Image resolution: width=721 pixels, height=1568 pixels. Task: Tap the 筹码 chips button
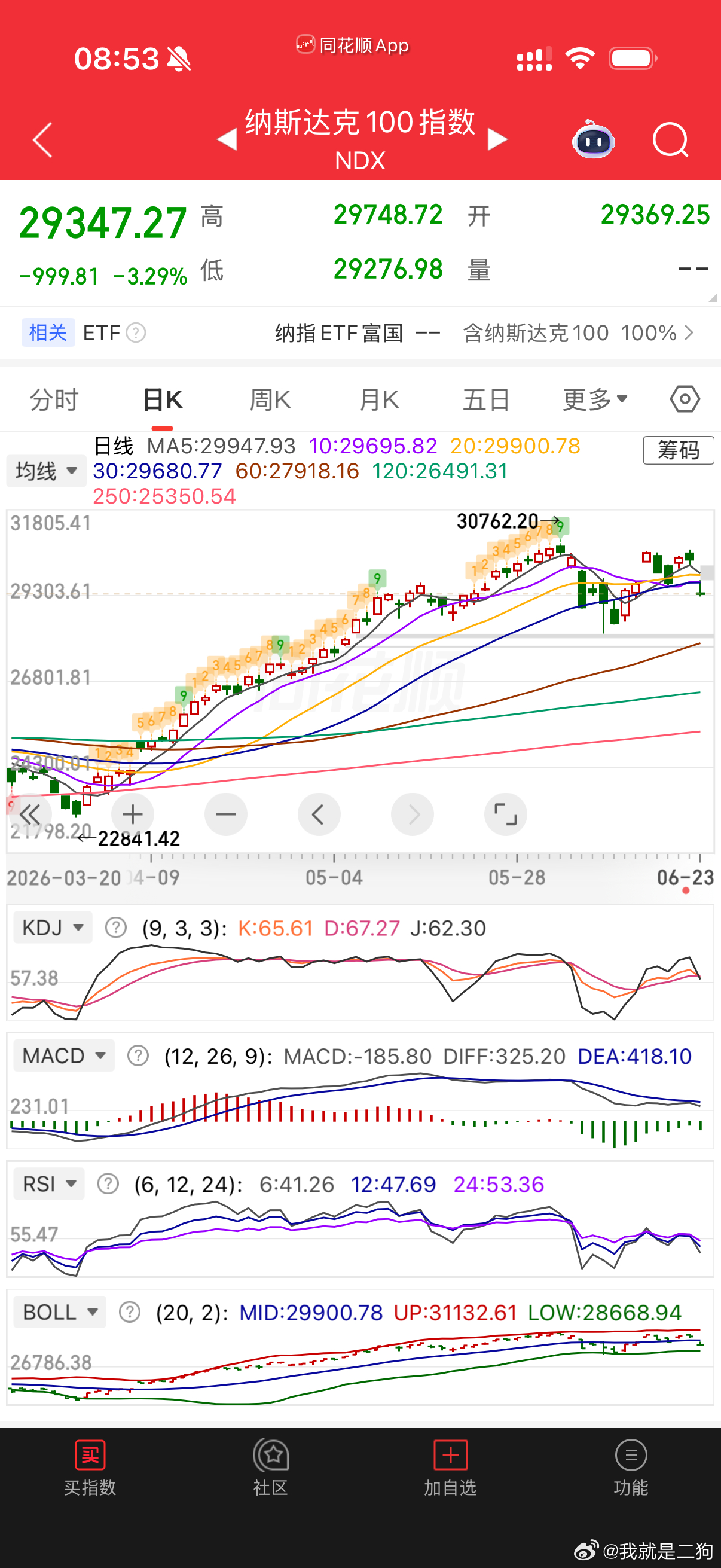pyautogui.click(x=679, y=450)
